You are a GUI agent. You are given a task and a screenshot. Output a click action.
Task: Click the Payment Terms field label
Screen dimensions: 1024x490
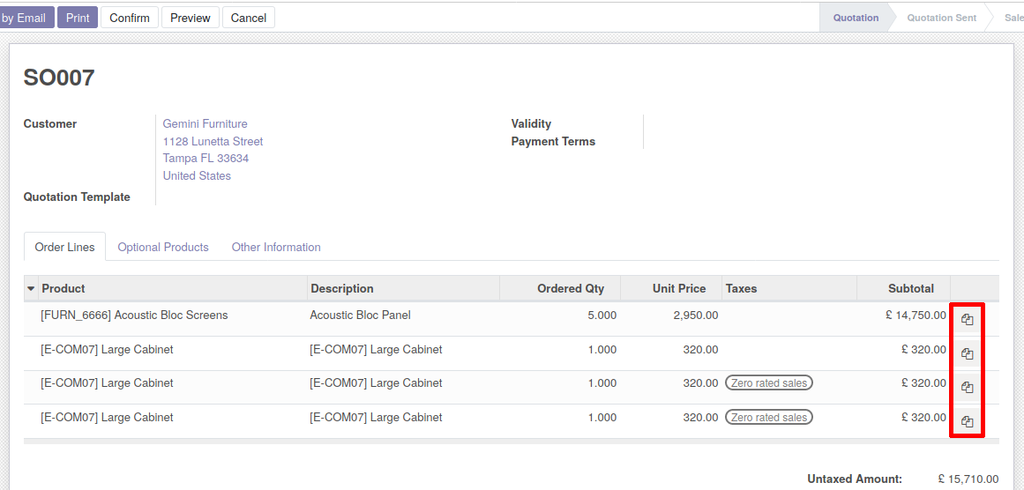pos(553,141)
